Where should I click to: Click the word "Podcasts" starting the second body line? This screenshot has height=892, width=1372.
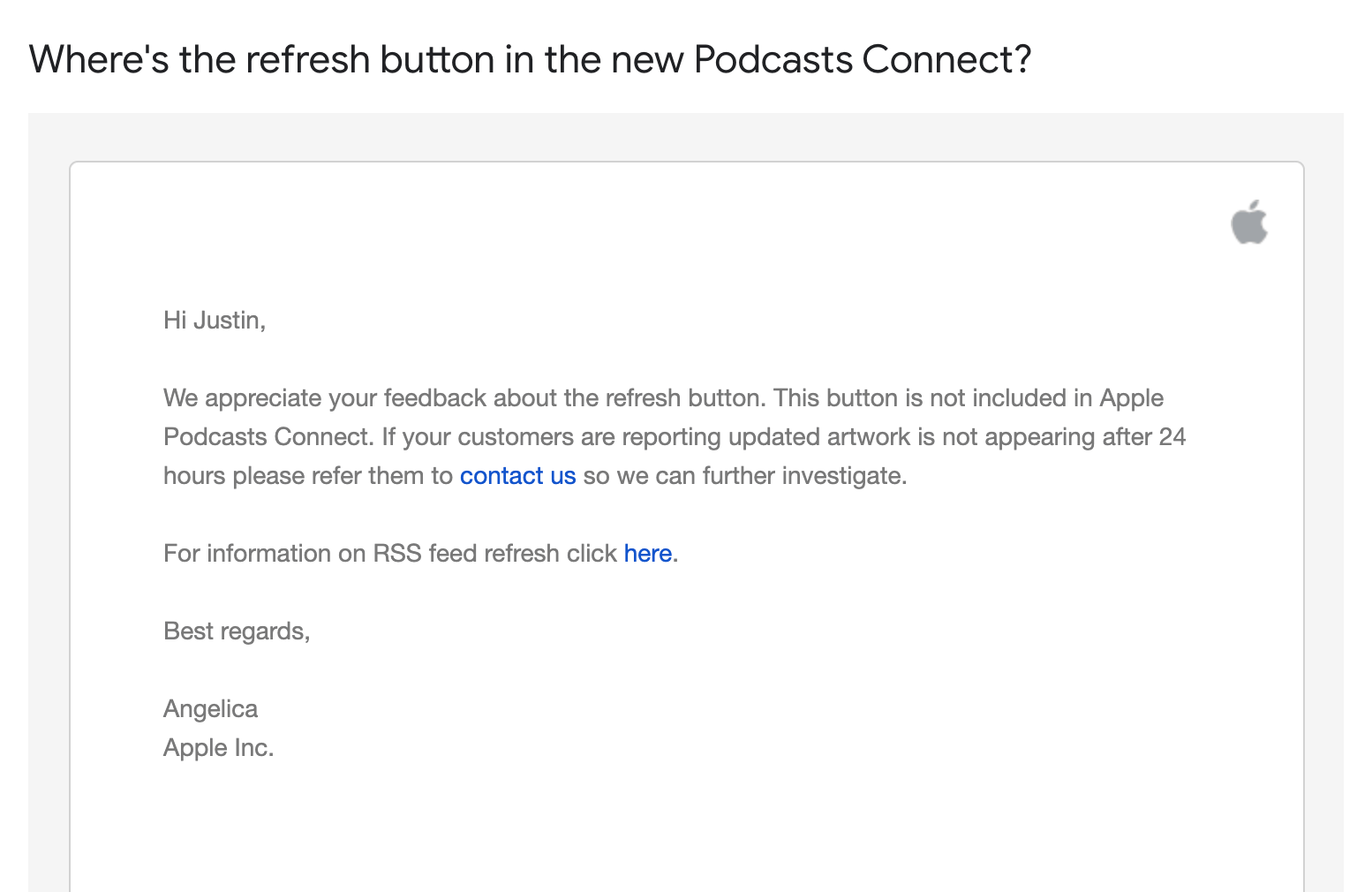coord(215,437)
